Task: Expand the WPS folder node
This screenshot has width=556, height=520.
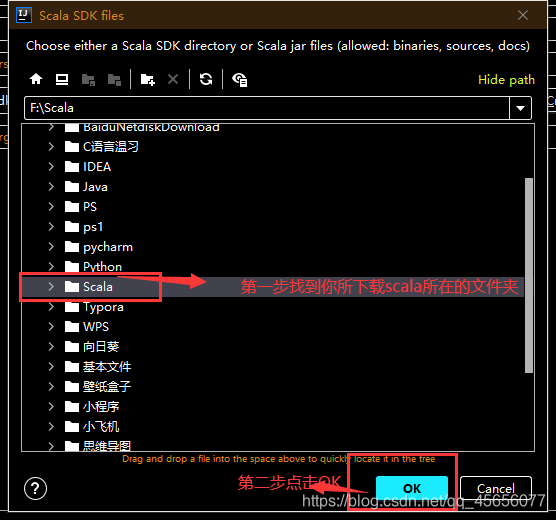Action: pyautogui.click(x=51, y=326)
